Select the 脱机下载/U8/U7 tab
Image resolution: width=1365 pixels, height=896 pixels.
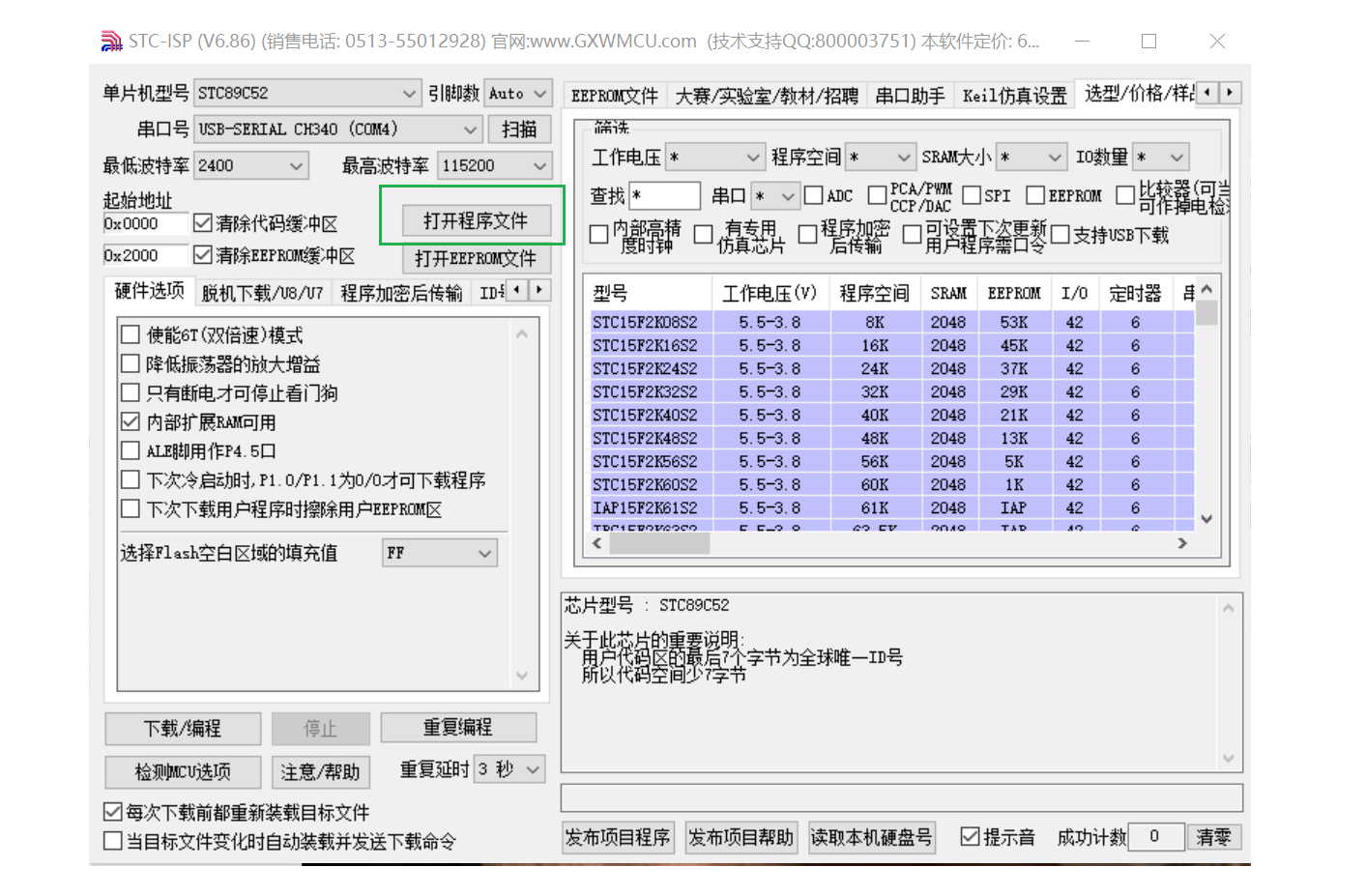click(262, 292)
